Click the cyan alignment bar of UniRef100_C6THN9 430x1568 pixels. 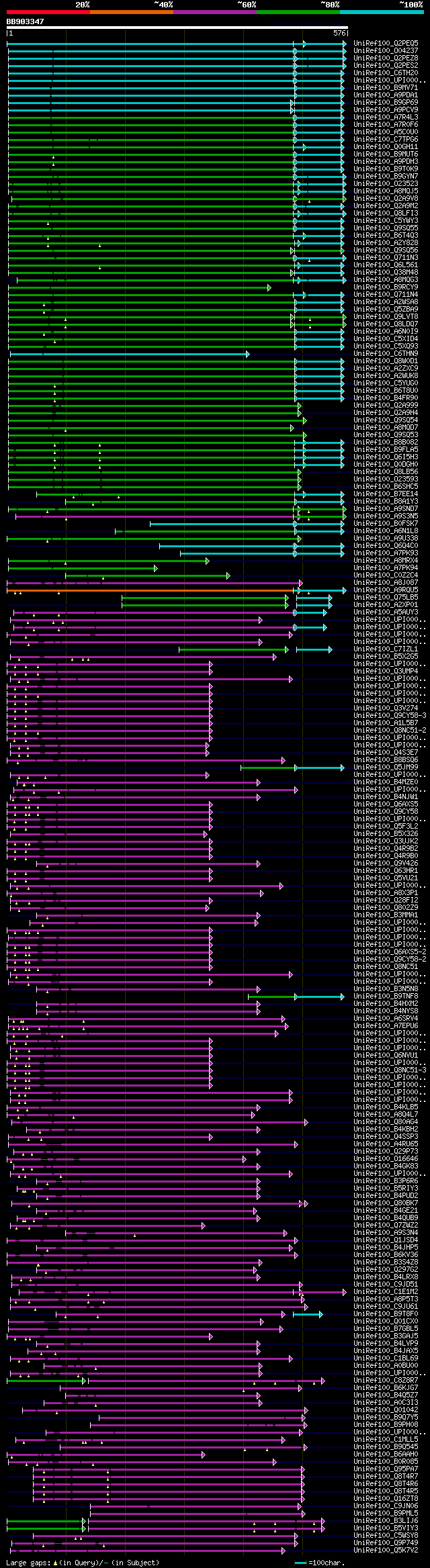point(129,354)
